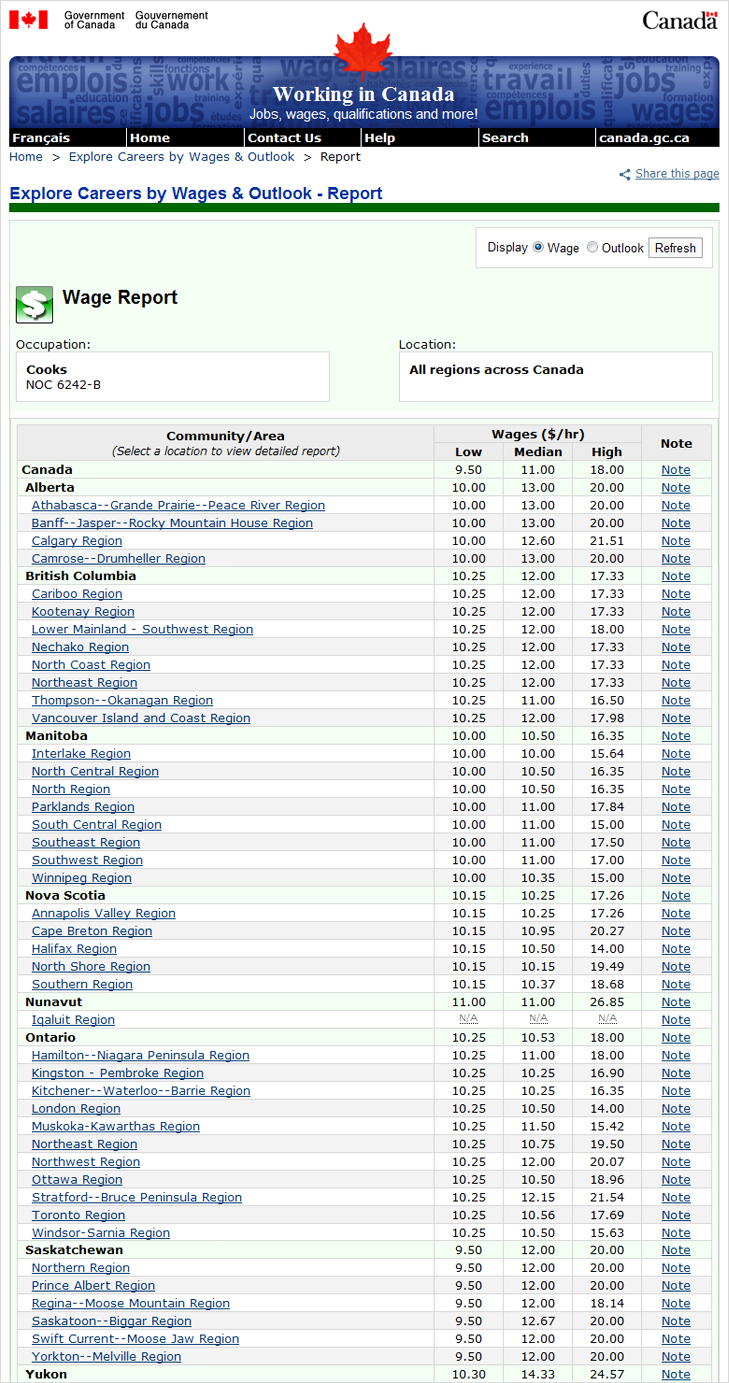This screenshot has height=1383, width=729.
Task: Open the Nechako Region report
Action: pyautogui.click(x=80, y=648)
